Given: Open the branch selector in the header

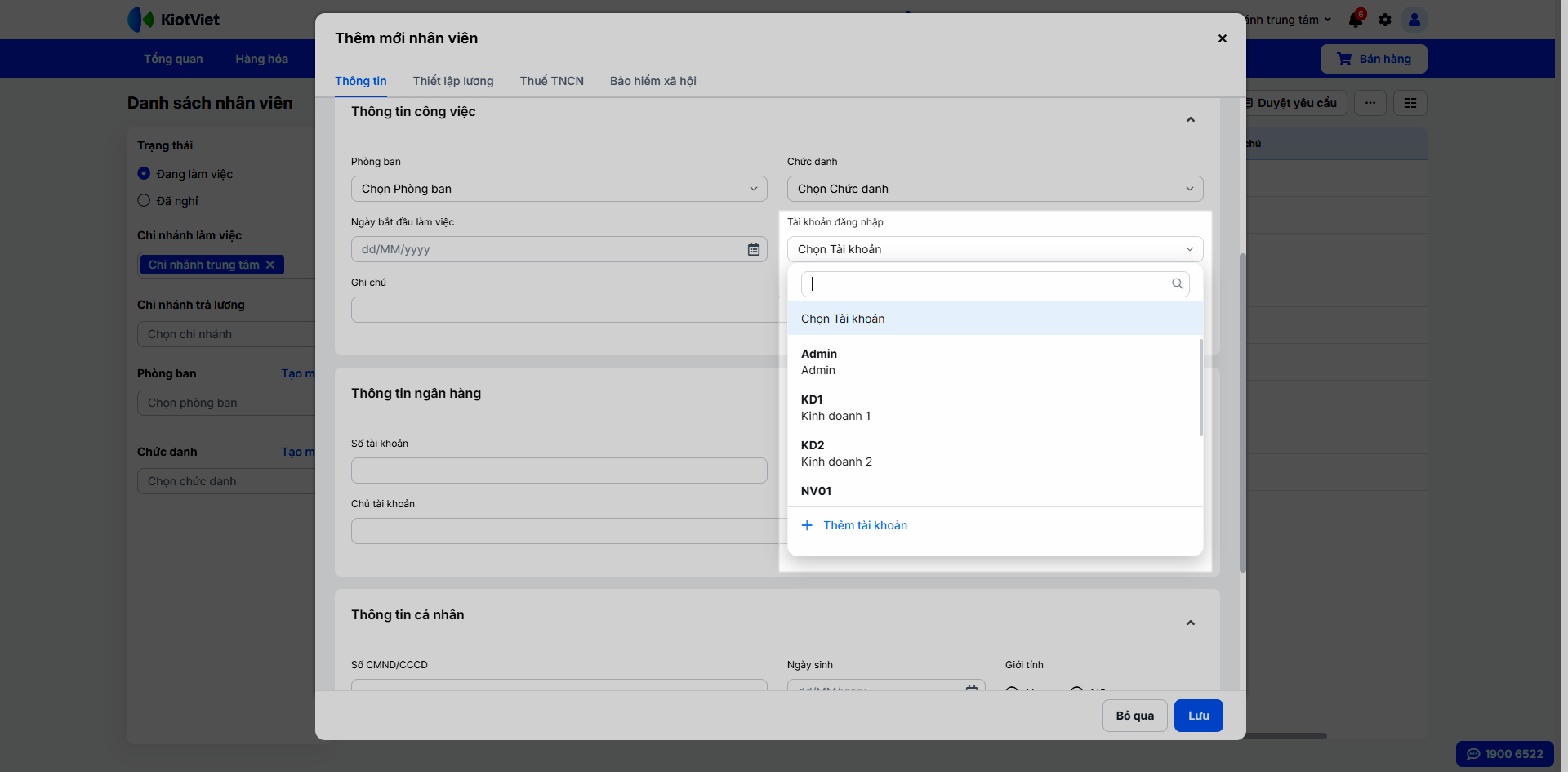Looking at the screenshot, I should tap(1289, 20).
